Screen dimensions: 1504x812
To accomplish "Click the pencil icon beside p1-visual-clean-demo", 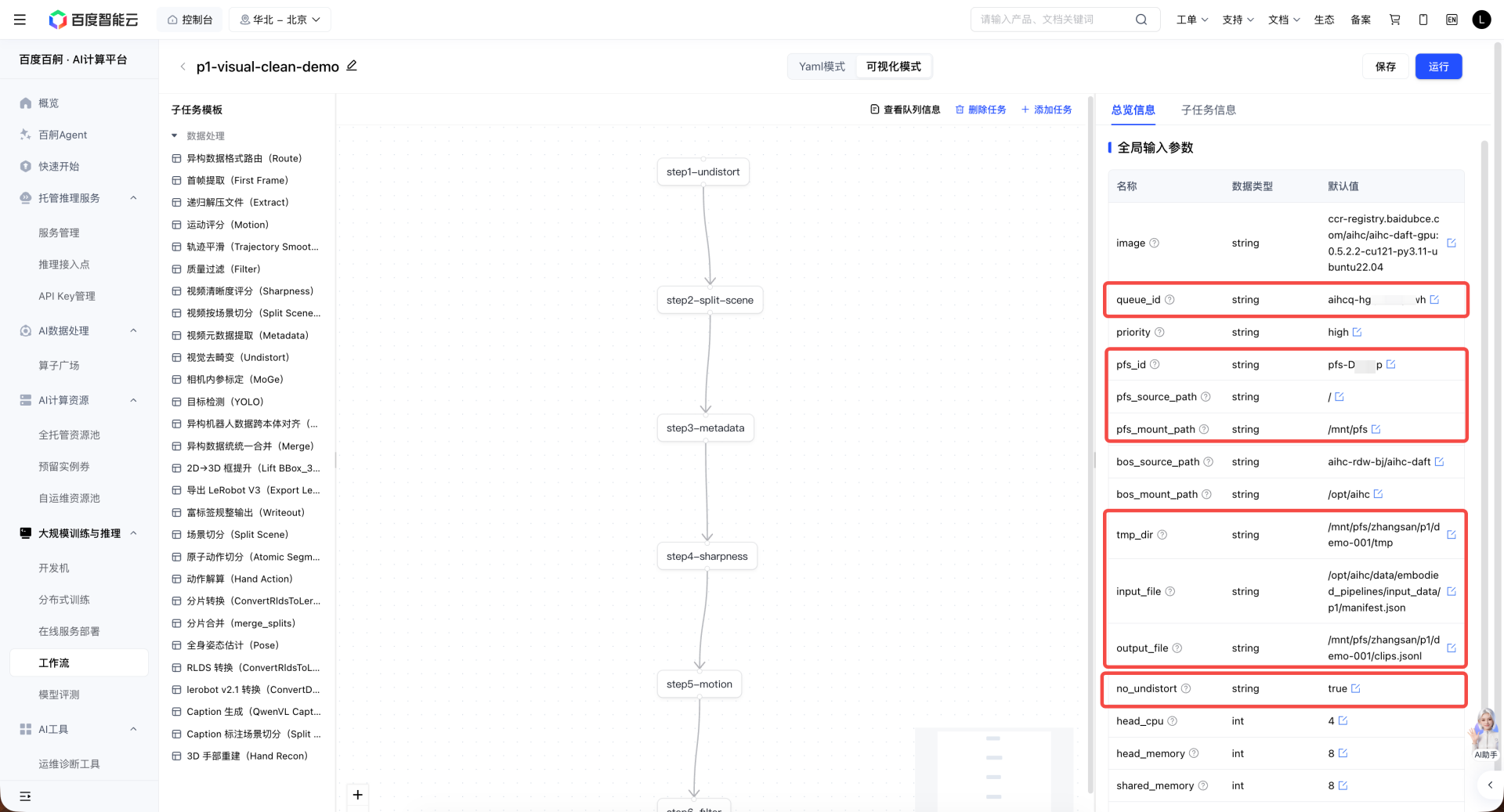I will tap(352, 66).
